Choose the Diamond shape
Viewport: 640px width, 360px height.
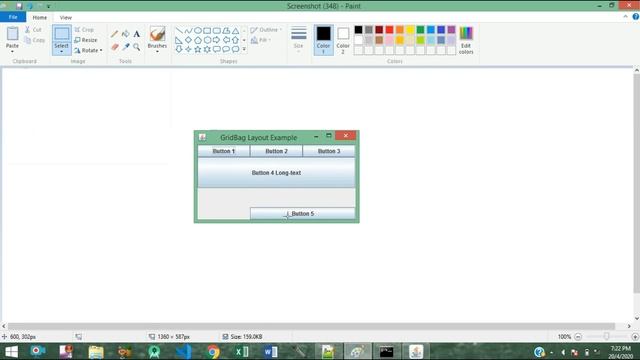point(188,40)
